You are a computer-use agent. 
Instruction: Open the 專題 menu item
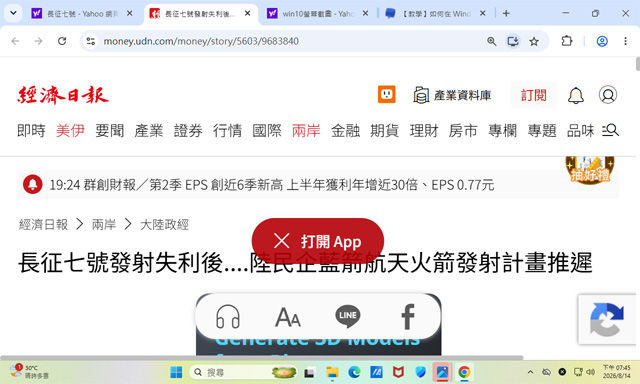pyautogui.click(x=542, y=131)
